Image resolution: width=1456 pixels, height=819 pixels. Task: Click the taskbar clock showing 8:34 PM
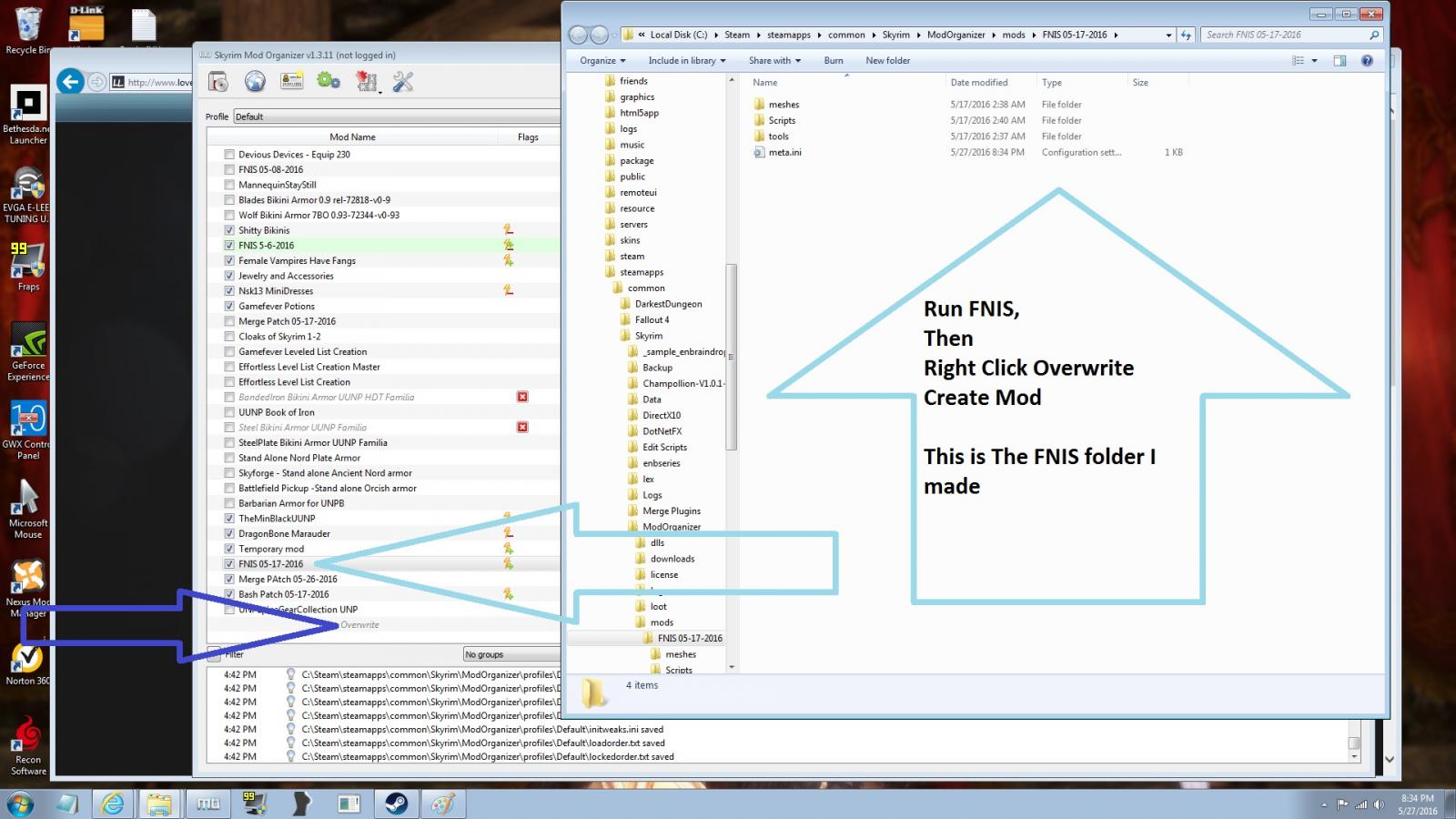click(x=1417, y=804)
